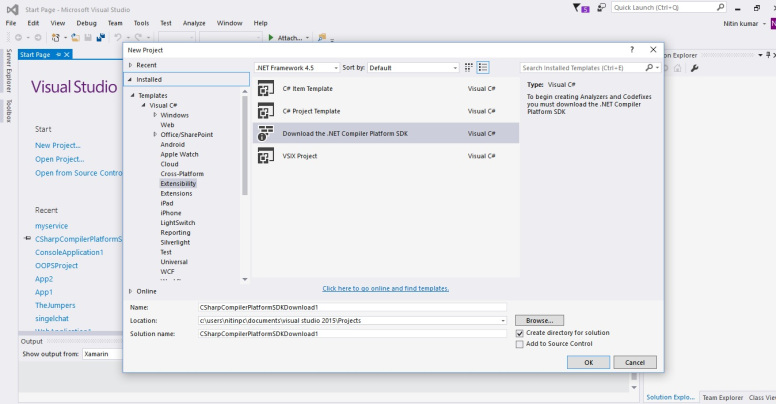Collapse the Templates tree node

pyautogui.click(x=133, y=95)
